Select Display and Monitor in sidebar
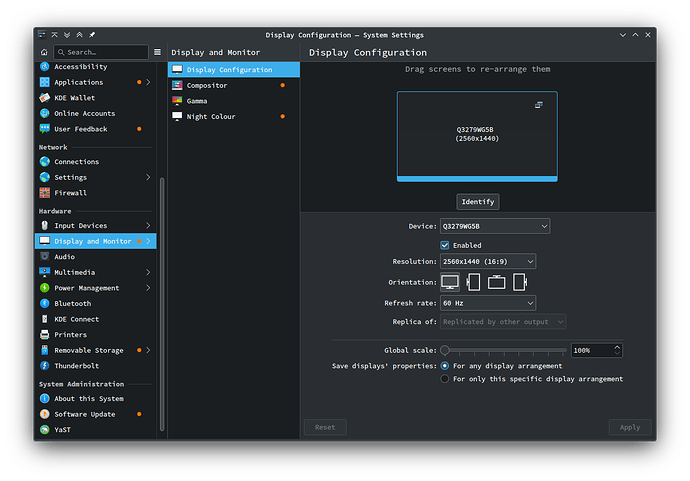Screen dimensions: 690x481 click(95, 241)
